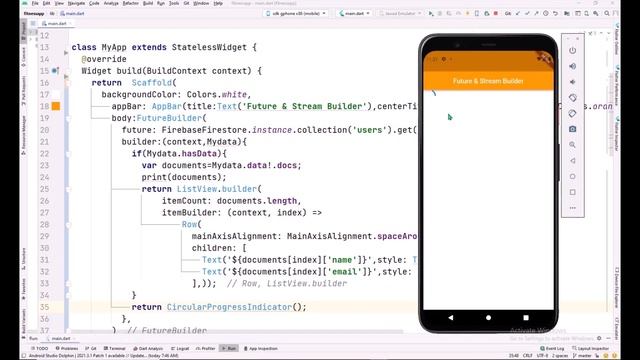Screen dimensions: 640x360
Task: Open the device selector dropdown
Action: click(x=296, y=13)
